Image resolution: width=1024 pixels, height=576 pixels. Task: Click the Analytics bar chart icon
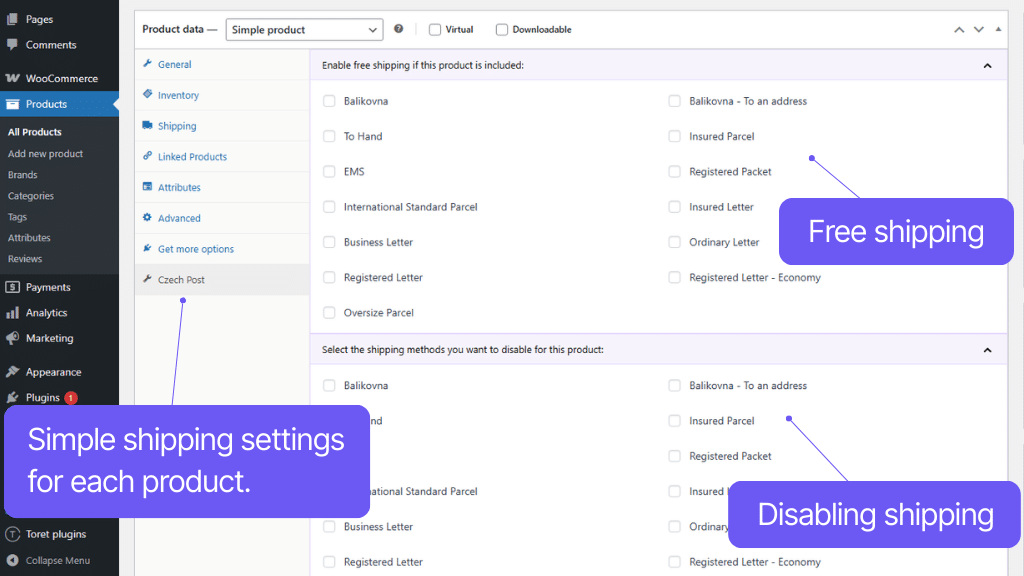point(12,313)
